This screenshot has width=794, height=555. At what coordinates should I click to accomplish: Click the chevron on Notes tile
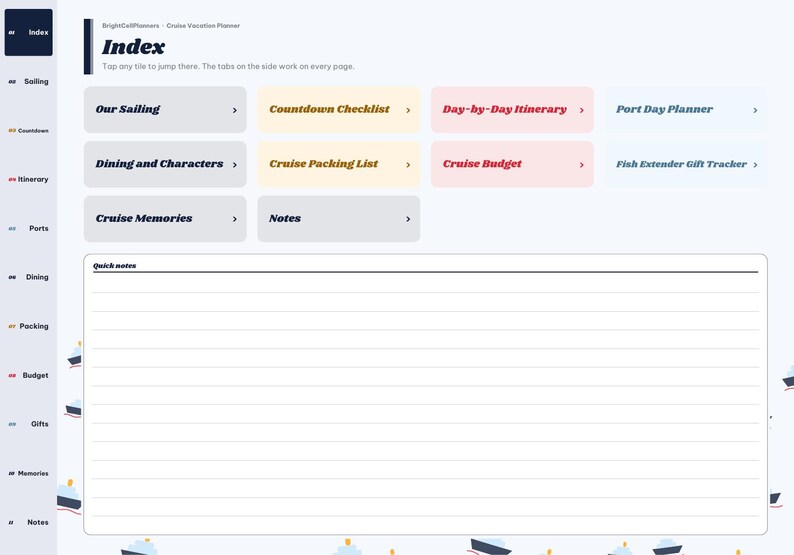click(x=408, y=219)
